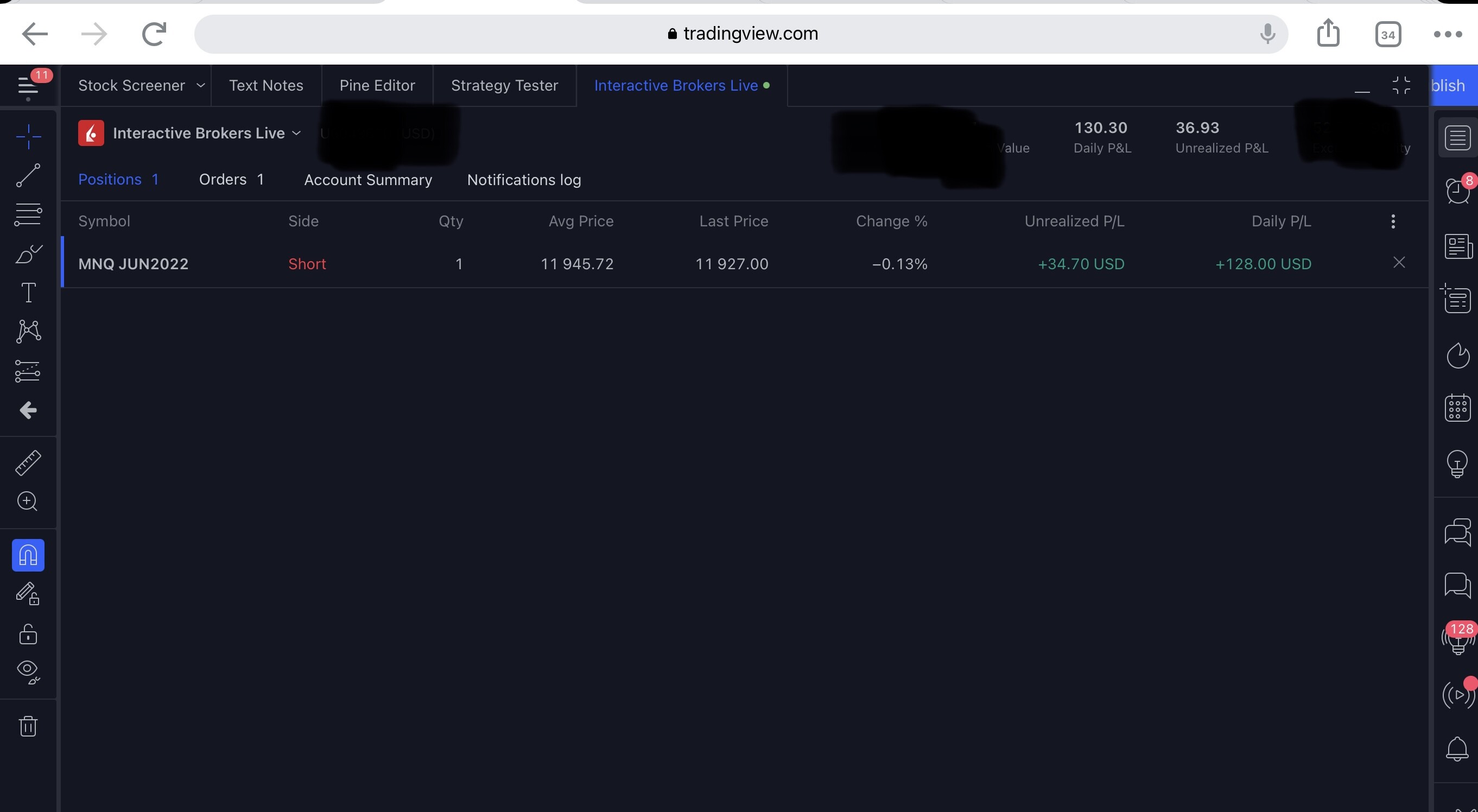Select the ruler measure tool
This screenshot has width=1478, height=812.
(28, 462)
